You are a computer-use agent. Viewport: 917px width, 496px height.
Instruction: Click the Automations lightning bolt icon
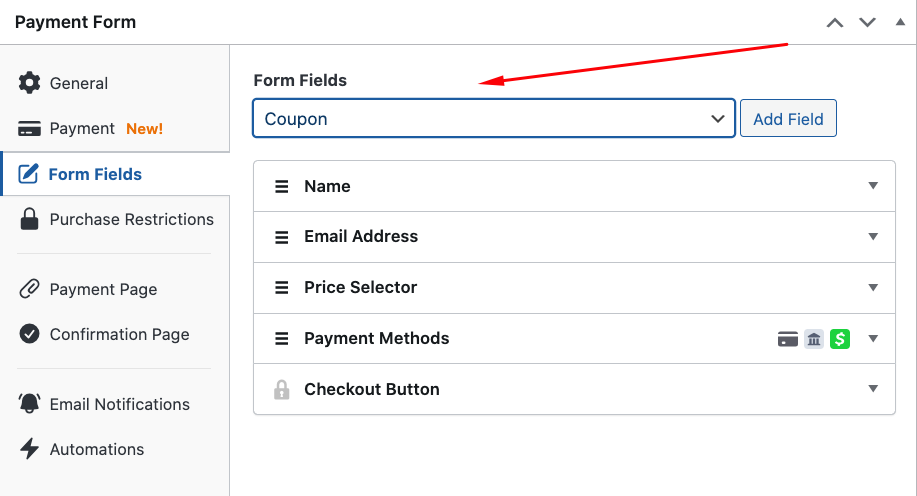tap(30, 449)
